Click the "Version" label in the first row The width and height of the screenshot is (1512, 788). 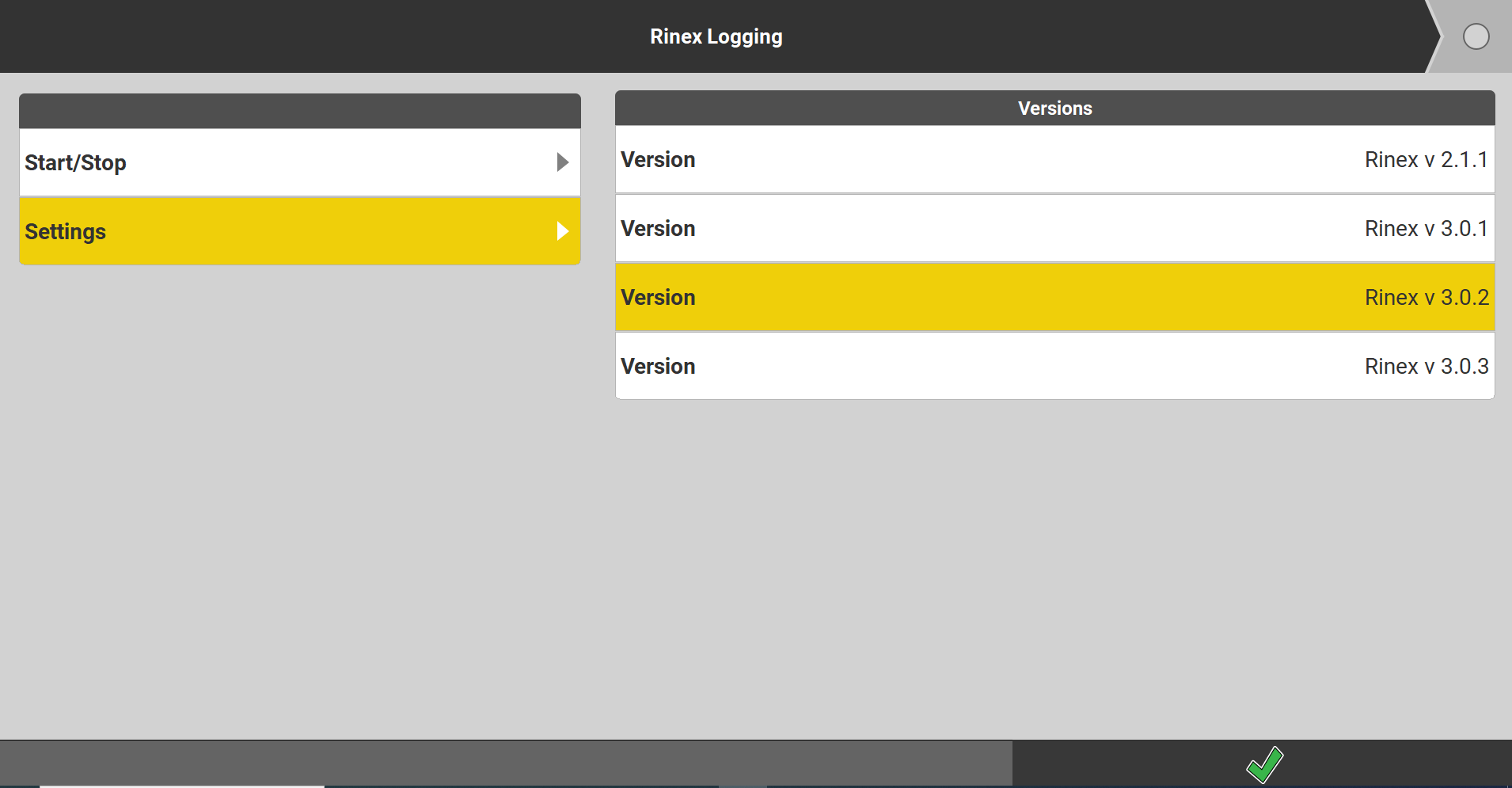coord(658,160)
